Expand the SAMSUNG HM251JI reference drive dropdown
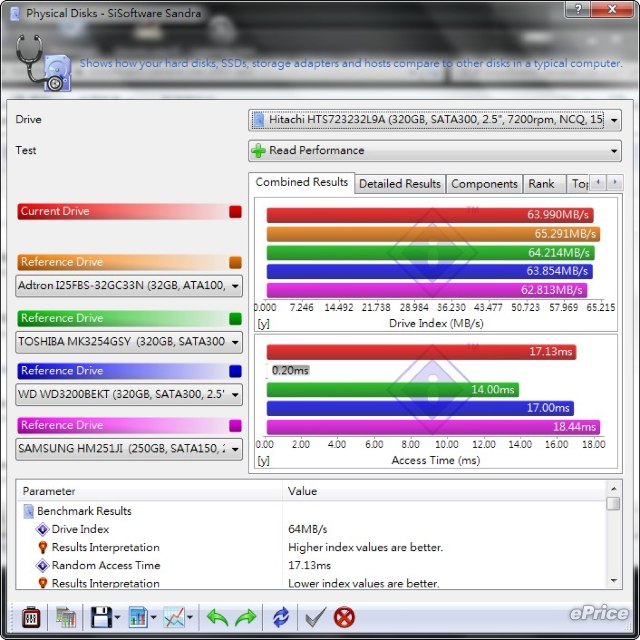640x640 pixels. tap(234, 449)
